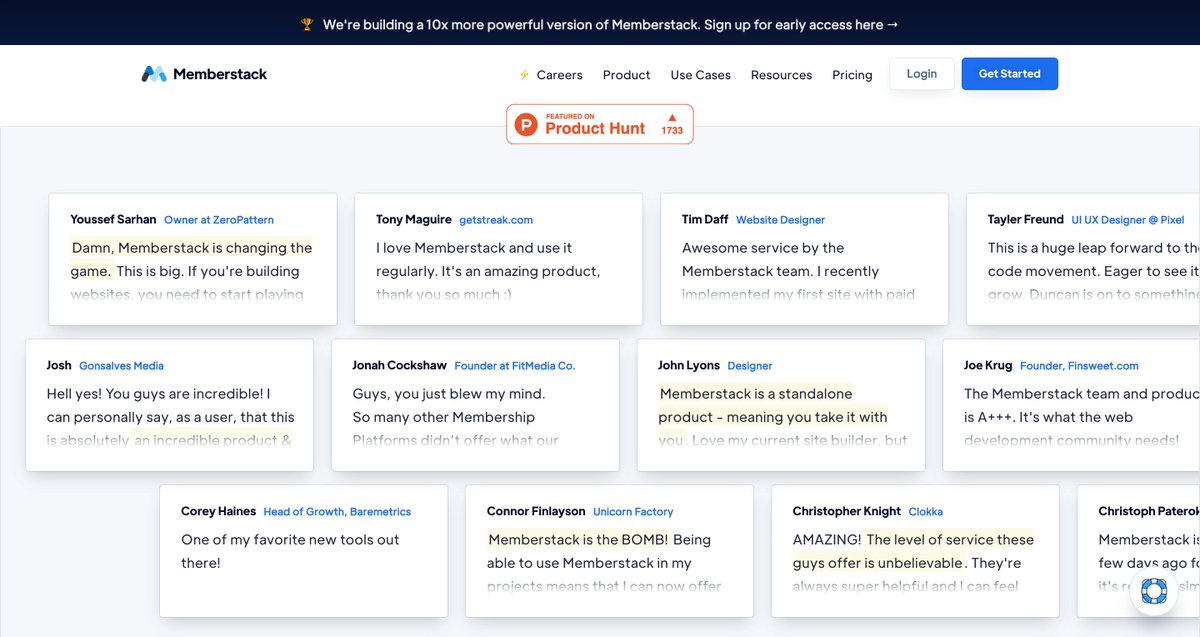Viewport: 1200px width, 637px height.
Task: Click highlighted 'Damn, Memberstack is changing the' text
Action: coord(192,248)
